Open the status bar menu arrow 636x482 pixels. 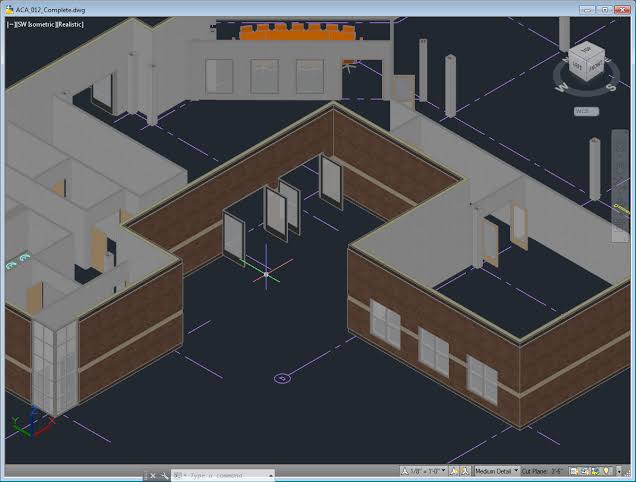pos(619,471)
